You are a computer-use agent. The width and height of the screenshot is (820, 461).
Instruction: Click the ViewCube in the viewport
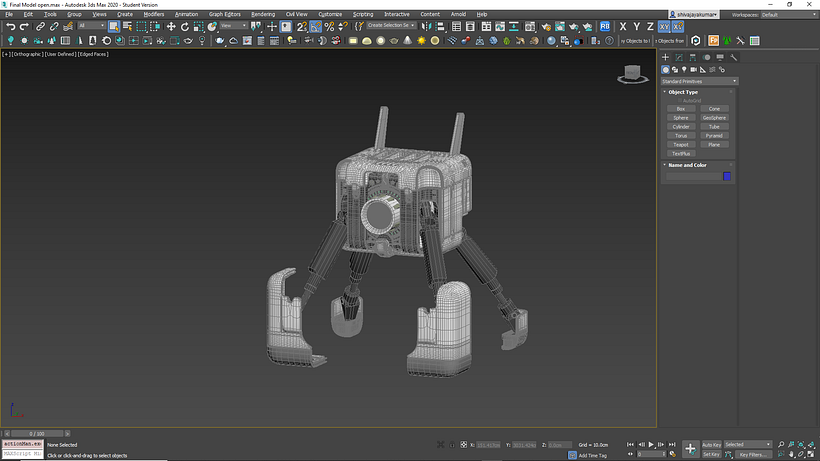tap(632, 74)
